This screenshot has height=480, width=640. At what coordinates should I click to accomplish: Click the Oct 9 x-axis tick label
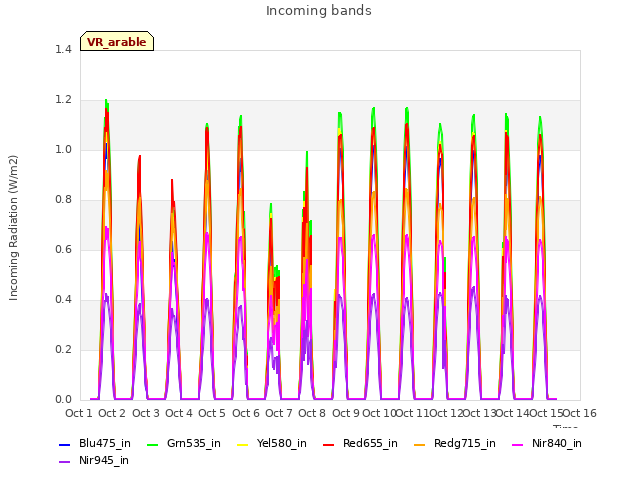[x=346, y=413]
